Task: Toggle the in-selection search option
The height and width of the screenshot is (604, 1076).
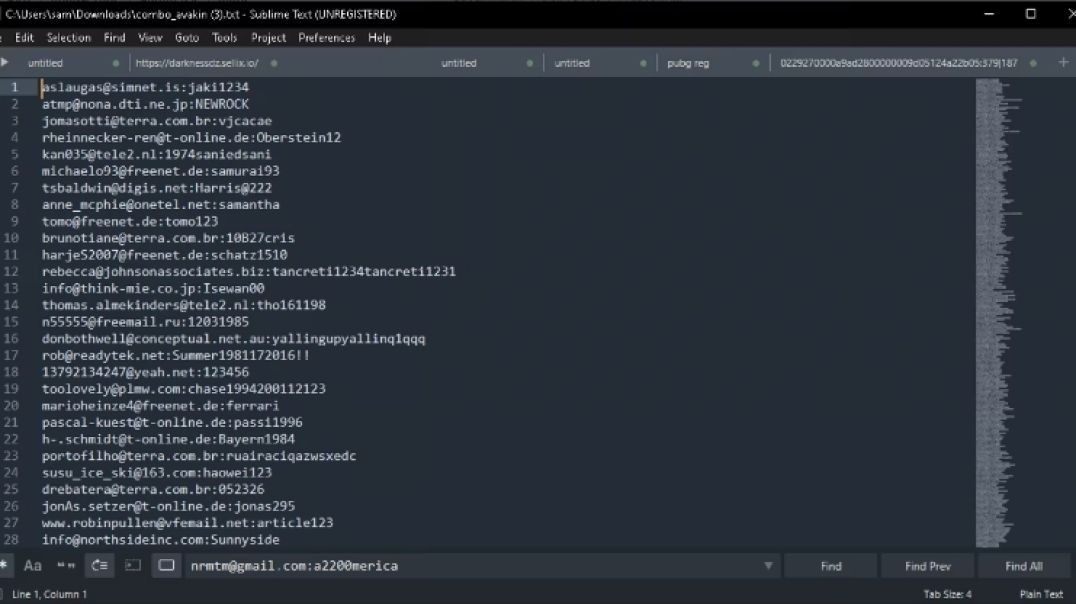Action: [x=132, y=566]
